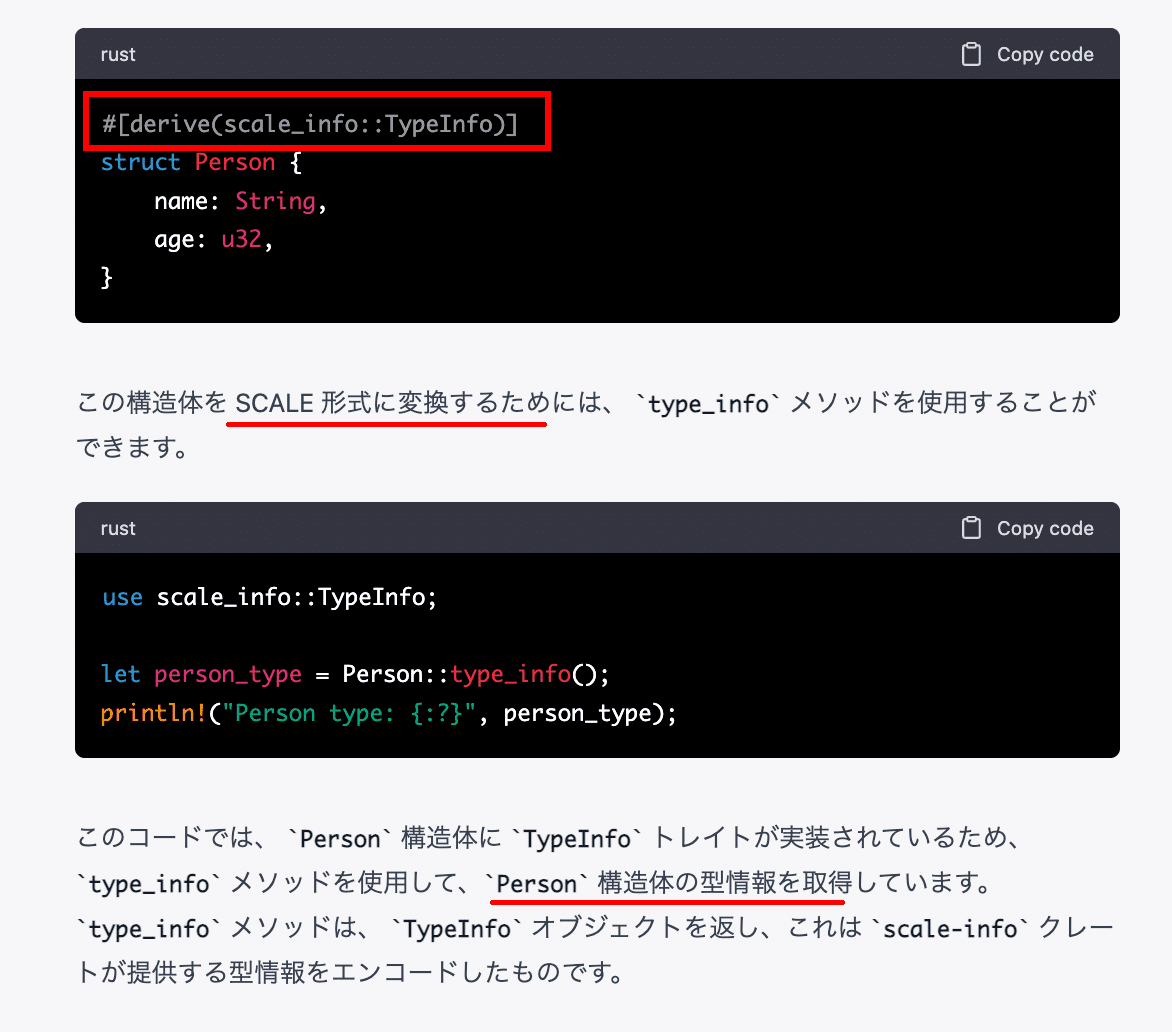The height and width of the screenshot is (1032, 1172).
Task: Click inline `scale-info` crate name
Action: click(x=950, y=928)
